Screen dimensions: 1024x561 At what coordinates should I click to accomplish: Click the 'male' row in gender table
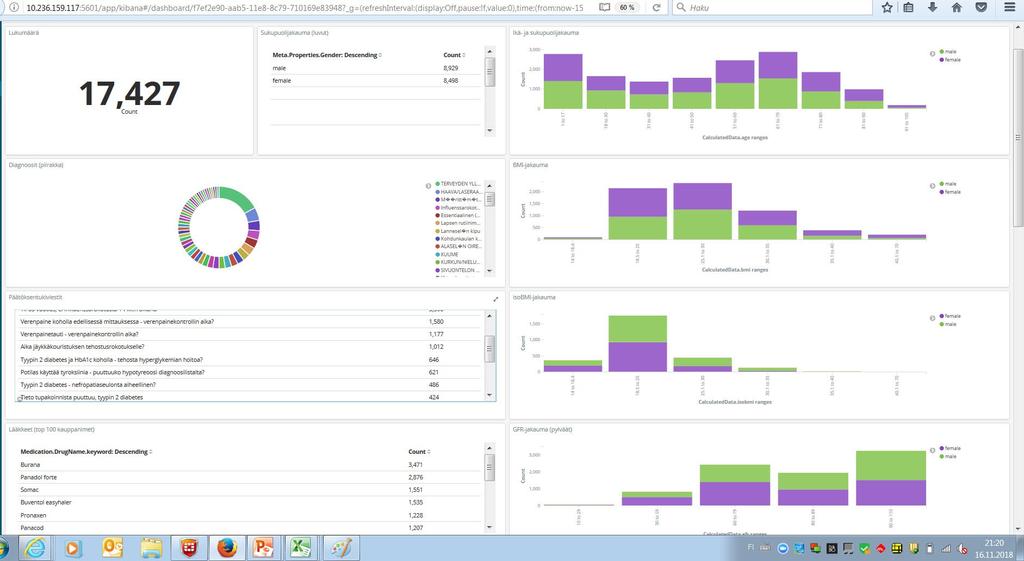click(377, 68)
